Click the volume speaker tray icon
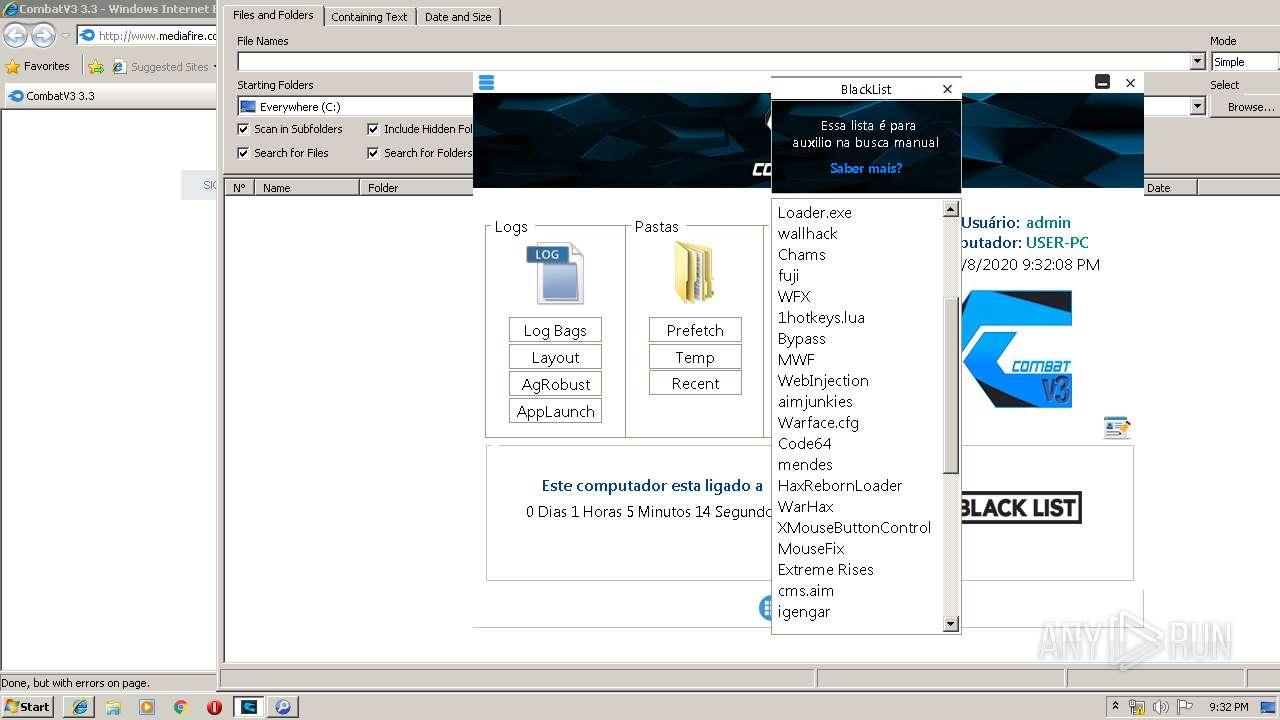Image resolution: width=1280 pixels, height=720 pixels. click(1161, 707)
